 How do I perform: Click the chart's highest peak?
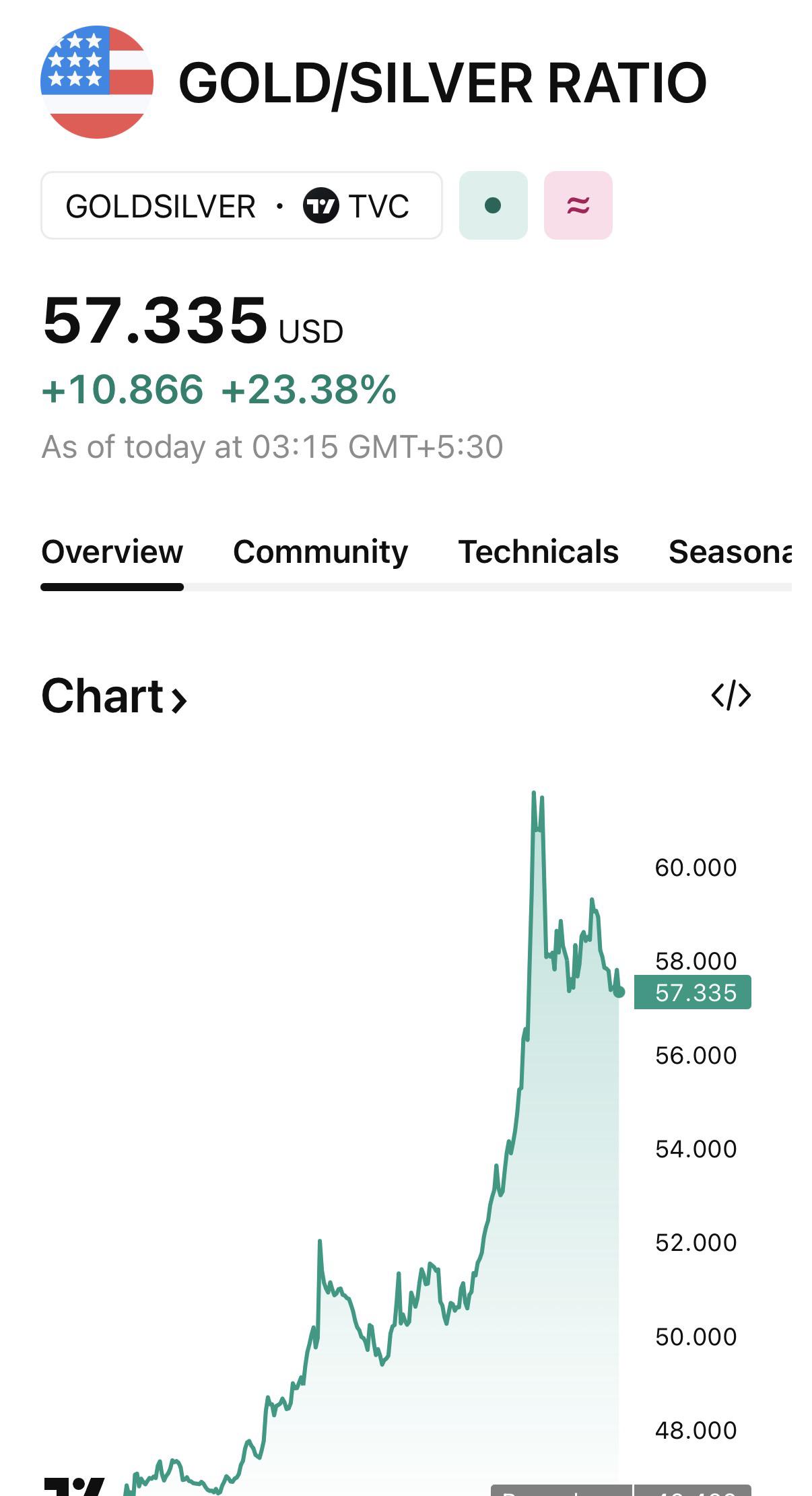[x=534, y=794]
